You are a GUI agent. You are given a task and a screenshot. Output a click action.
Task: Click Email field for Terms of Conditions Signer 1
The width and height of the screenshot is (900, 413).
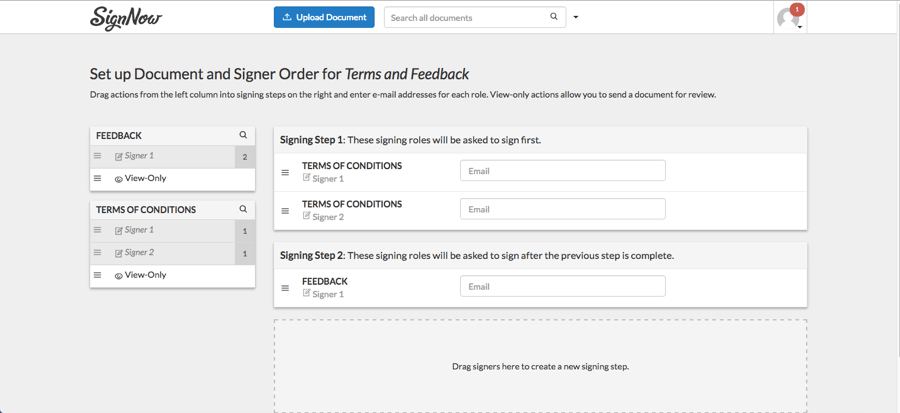(562, 171)
